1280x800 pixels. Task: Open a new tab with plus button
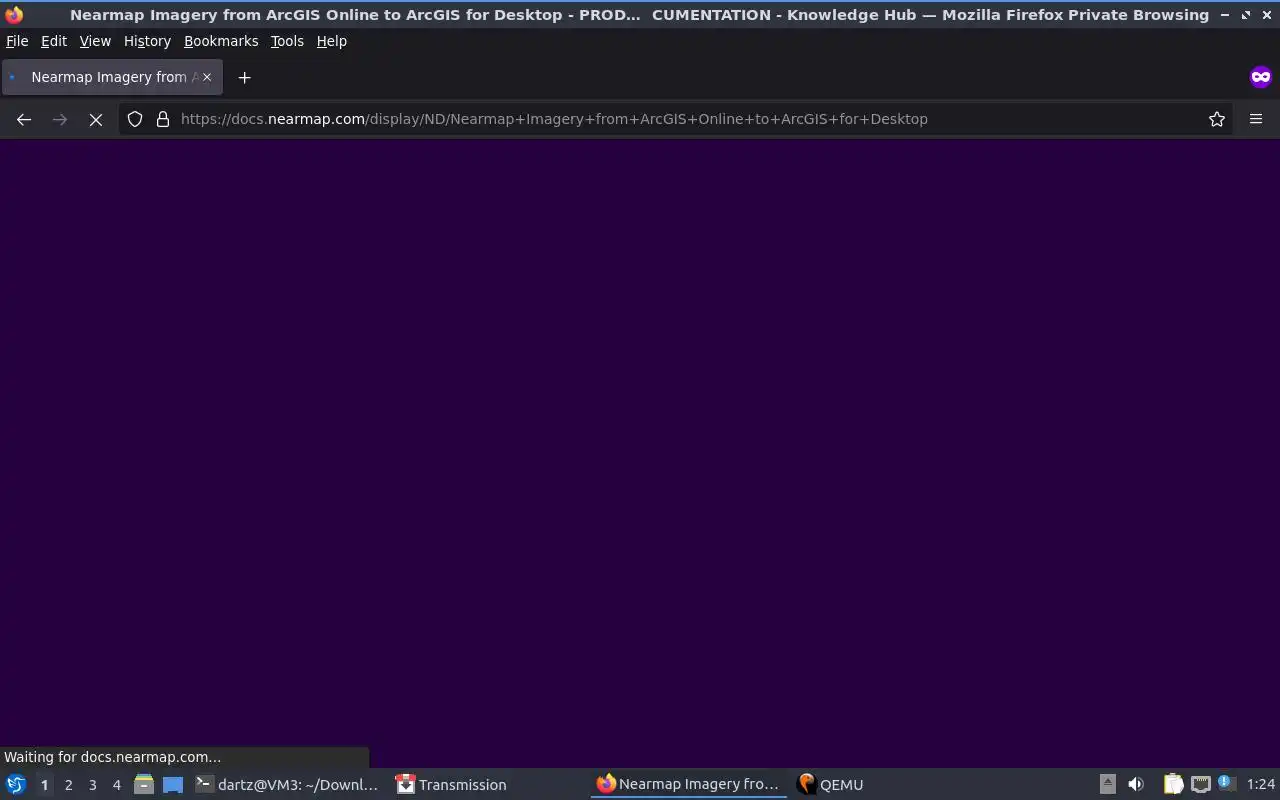[x=244, y=77]
